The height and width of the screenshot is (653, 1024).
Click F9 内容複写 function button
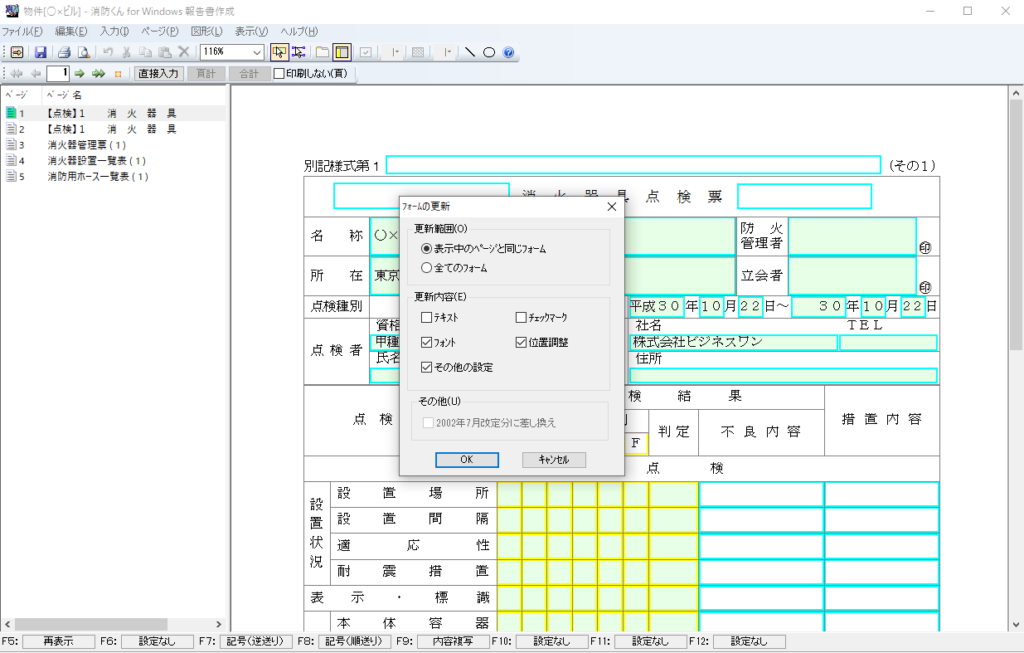[453, 642]
